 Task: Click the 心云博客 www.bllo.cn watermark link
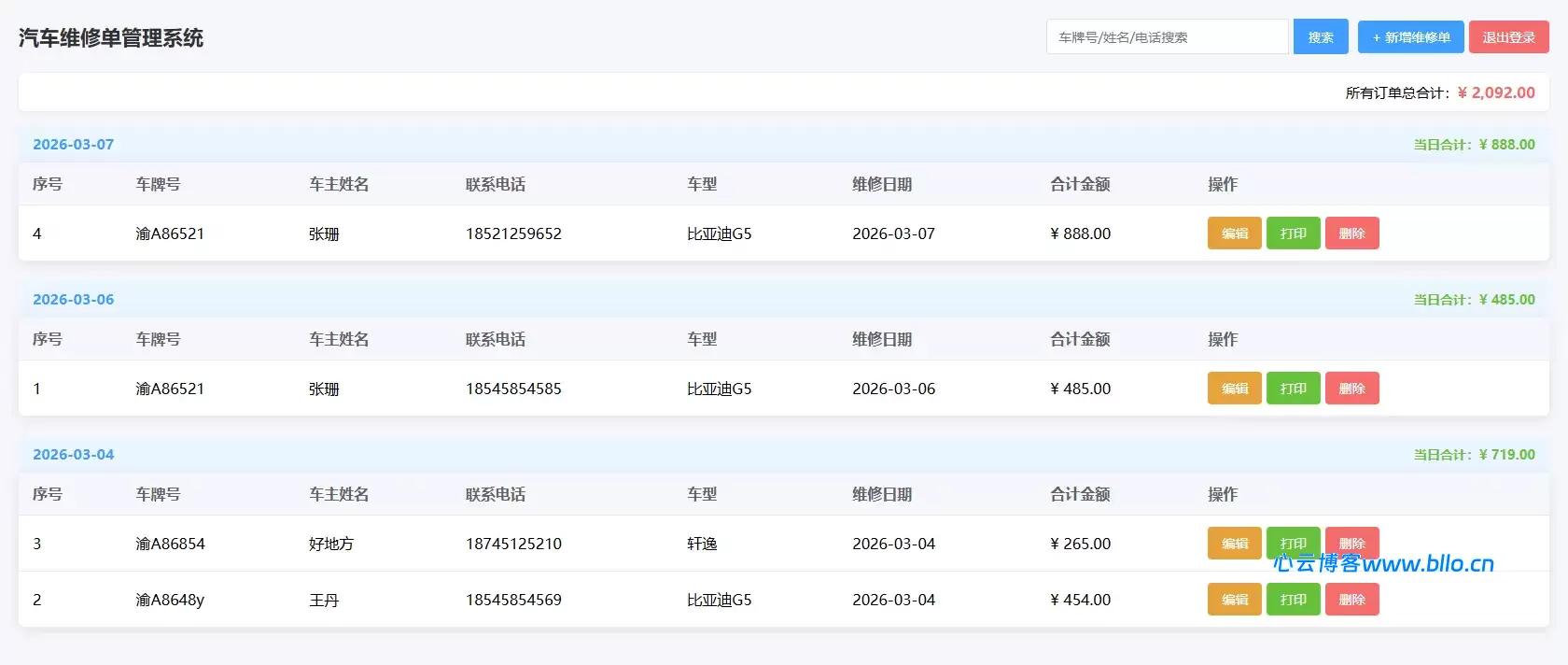pos(1383,564)
